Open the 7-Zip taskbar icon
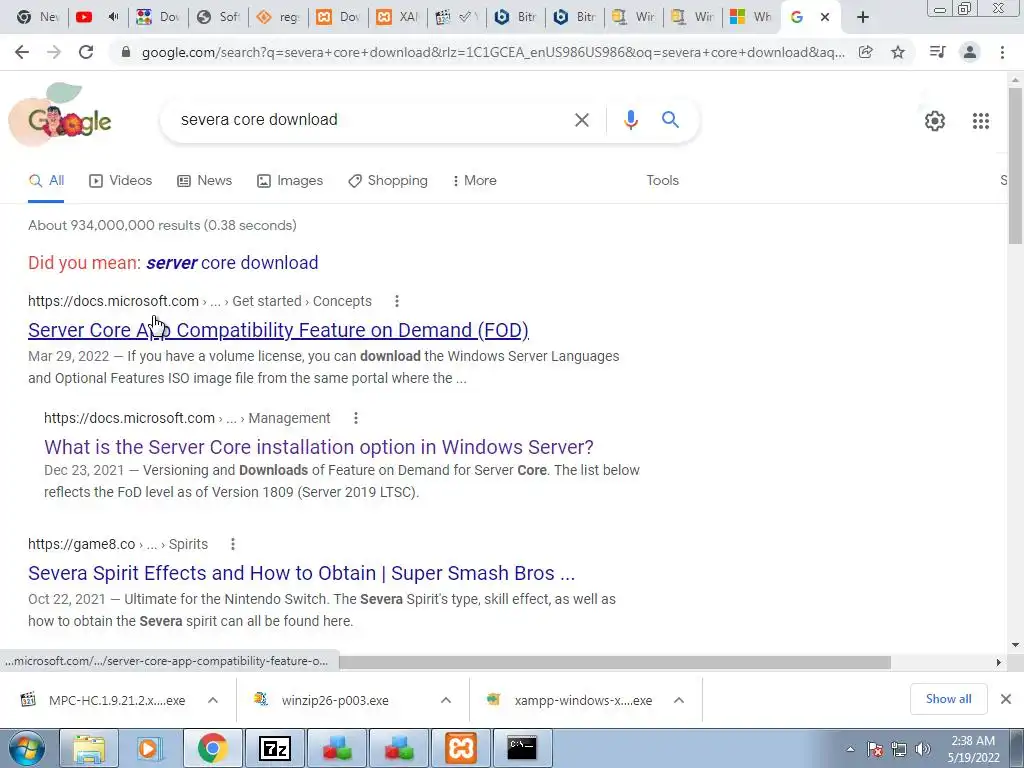Viewport: 1024px width, 768px height. [275, 749]
